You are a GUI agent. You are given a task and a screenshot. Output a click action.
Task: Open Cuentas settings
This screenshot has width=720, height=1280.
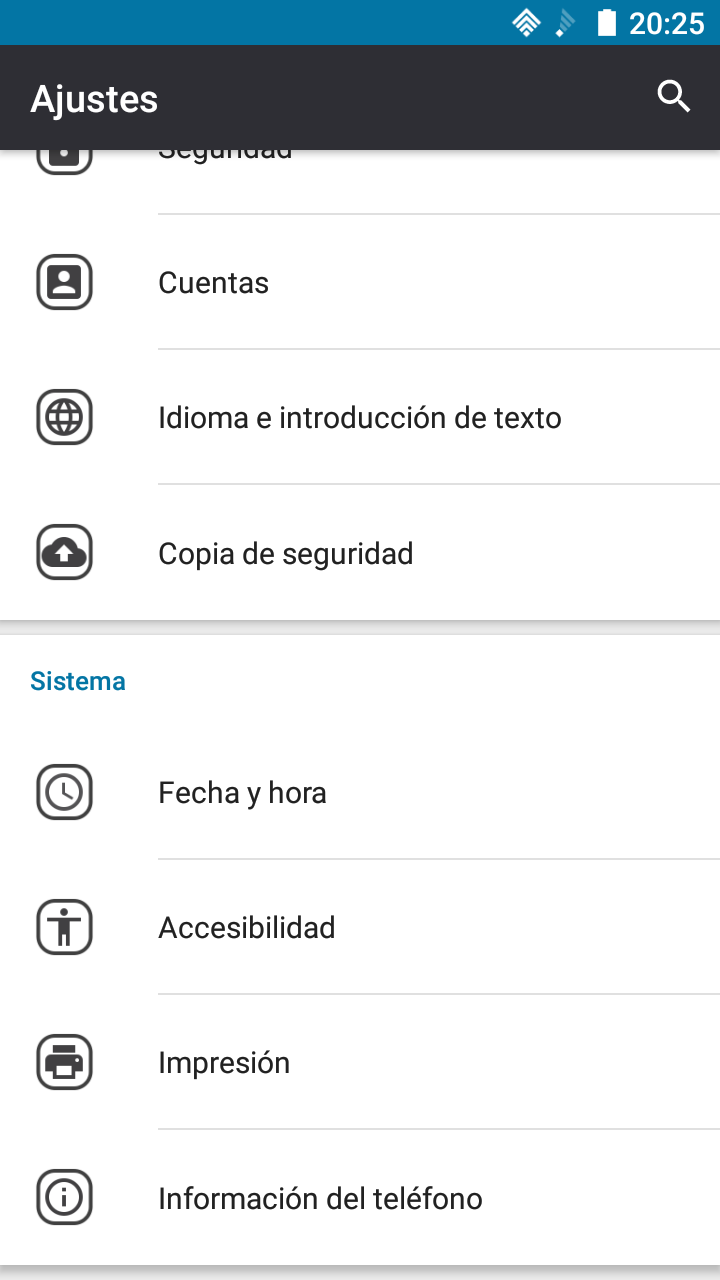(360, 283)
